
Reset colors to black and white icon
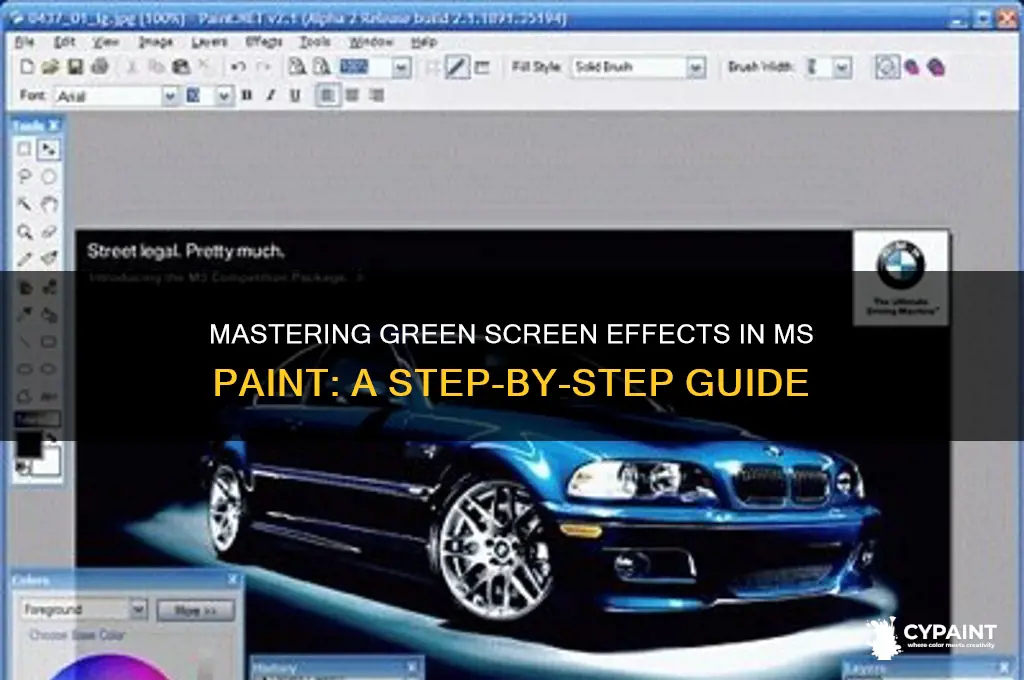pyautogui.click(x=23, y=468)
